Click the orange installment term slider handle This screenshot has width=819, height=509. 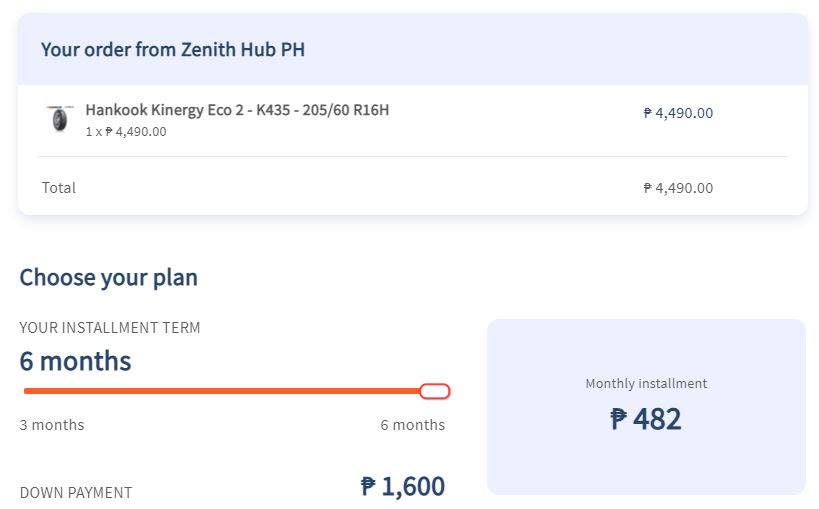click(435, 391)
